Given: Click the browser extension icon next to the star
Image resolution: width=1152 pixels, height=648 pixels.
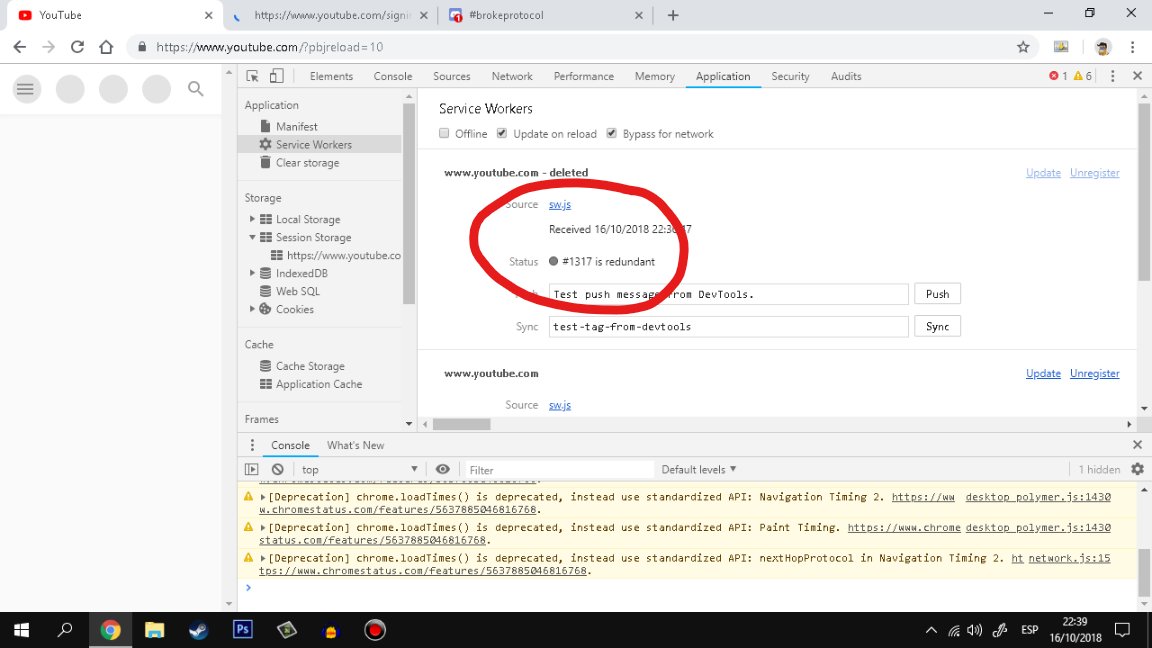Looking at the screenshot, I should coord(1061,47).
